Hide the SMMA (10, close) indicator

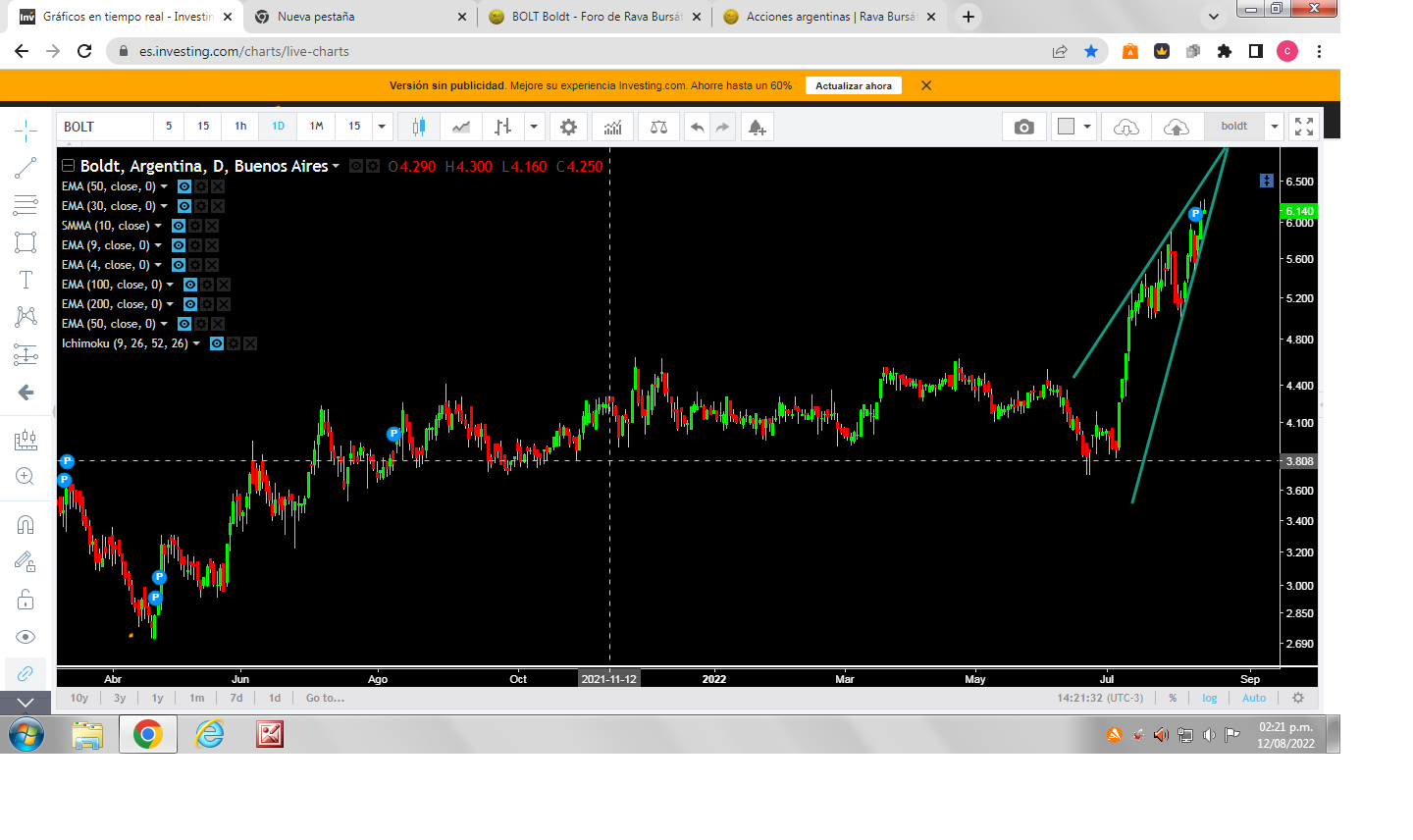pyautogui.click(x=179, y=226)
